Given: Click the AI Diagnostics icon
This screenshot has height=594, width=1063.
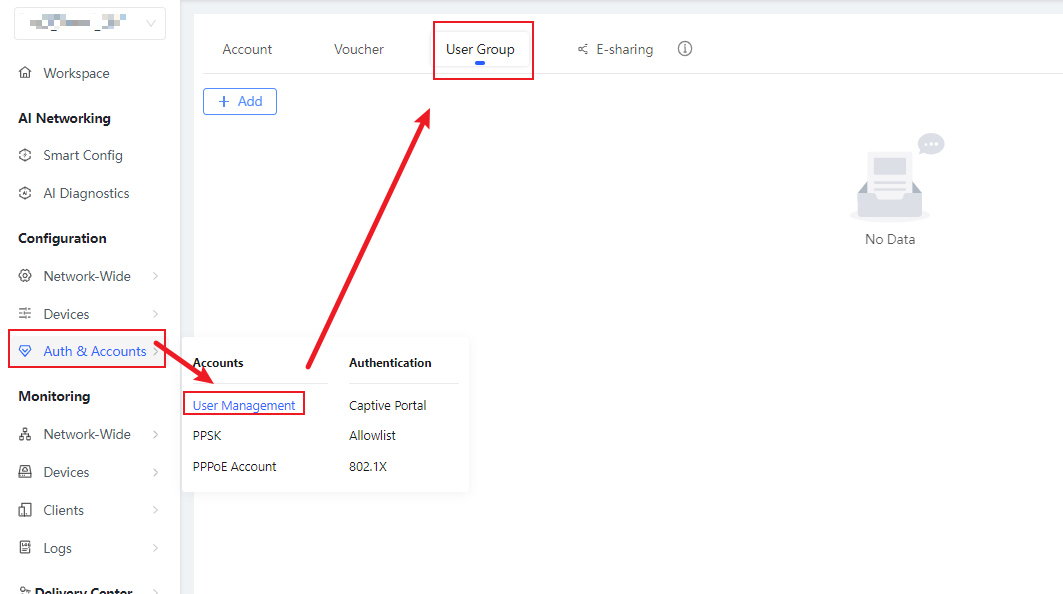Looking at the screenshot, I should [x=25, y=193].
